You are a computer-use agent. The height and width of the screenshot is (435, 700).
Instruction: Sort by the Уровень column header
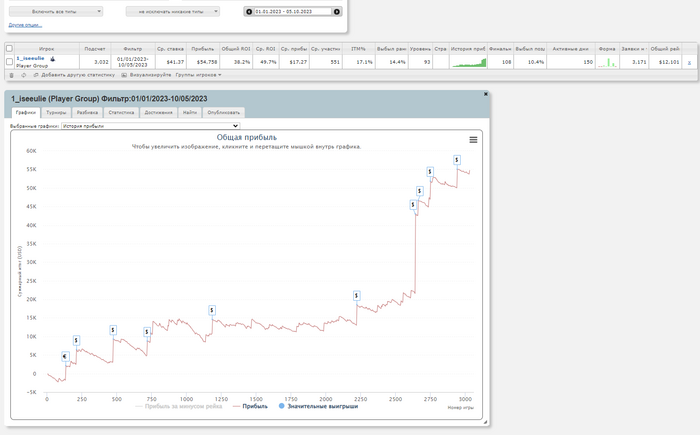tap(420, 49)
